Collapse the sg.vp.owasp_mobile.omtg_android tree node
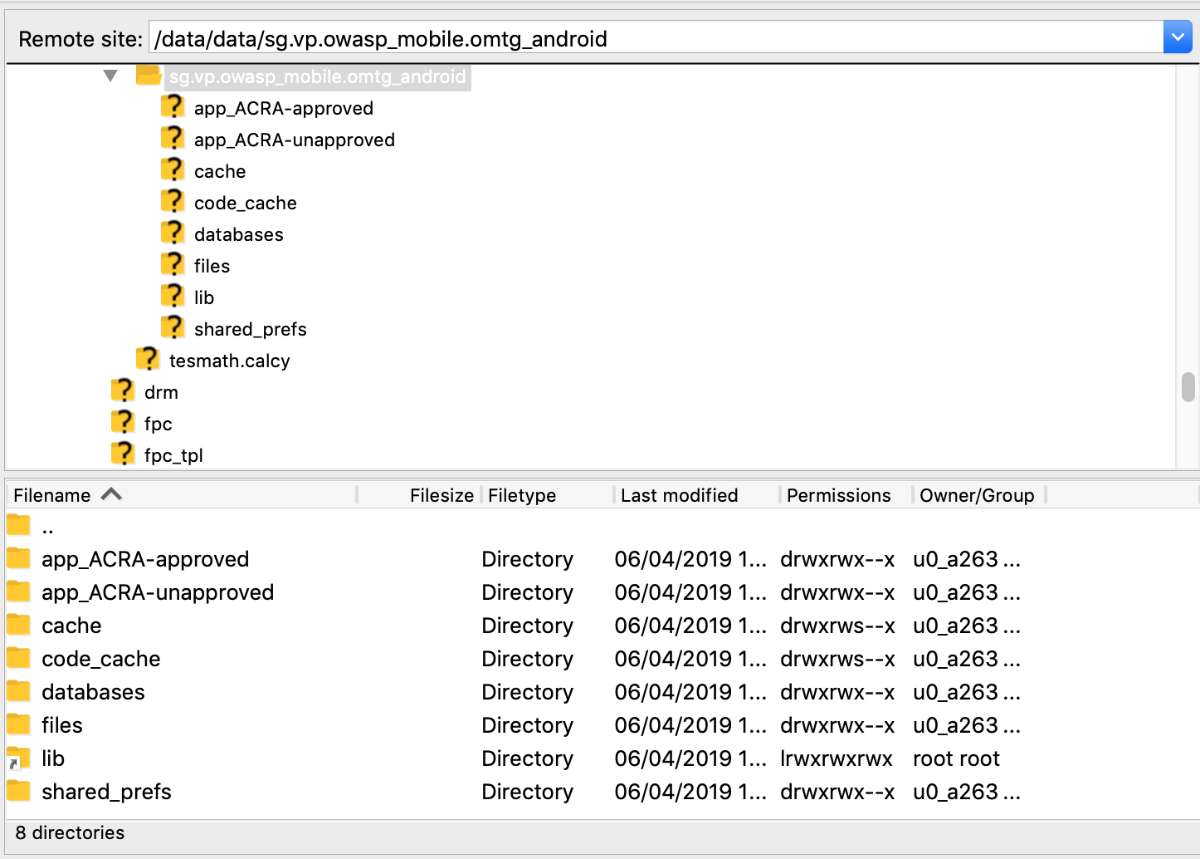 [111, 75]
